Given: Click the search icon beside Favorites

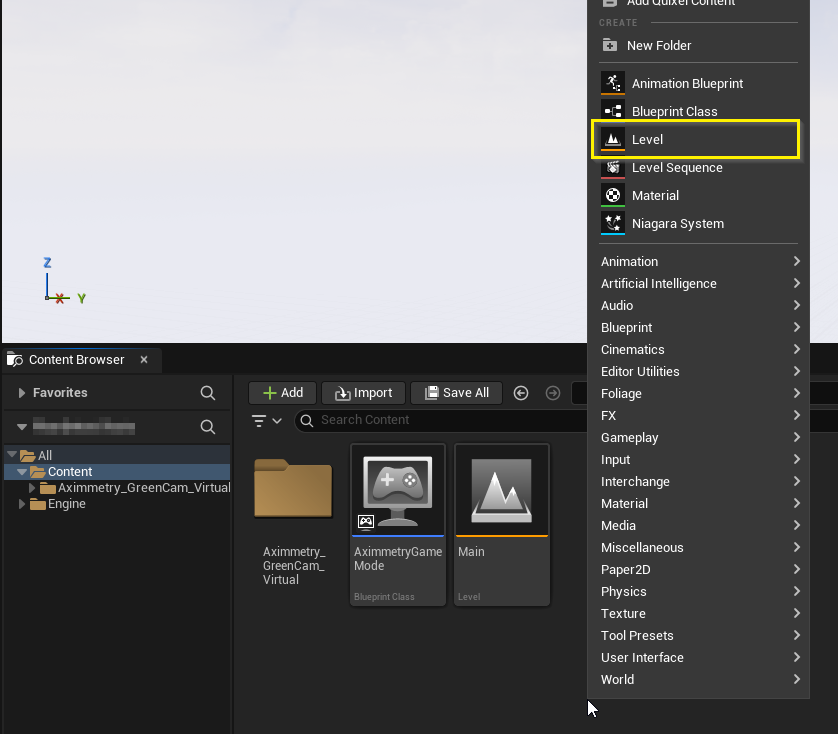Looking at the screenshot, I should click(207, 393).
